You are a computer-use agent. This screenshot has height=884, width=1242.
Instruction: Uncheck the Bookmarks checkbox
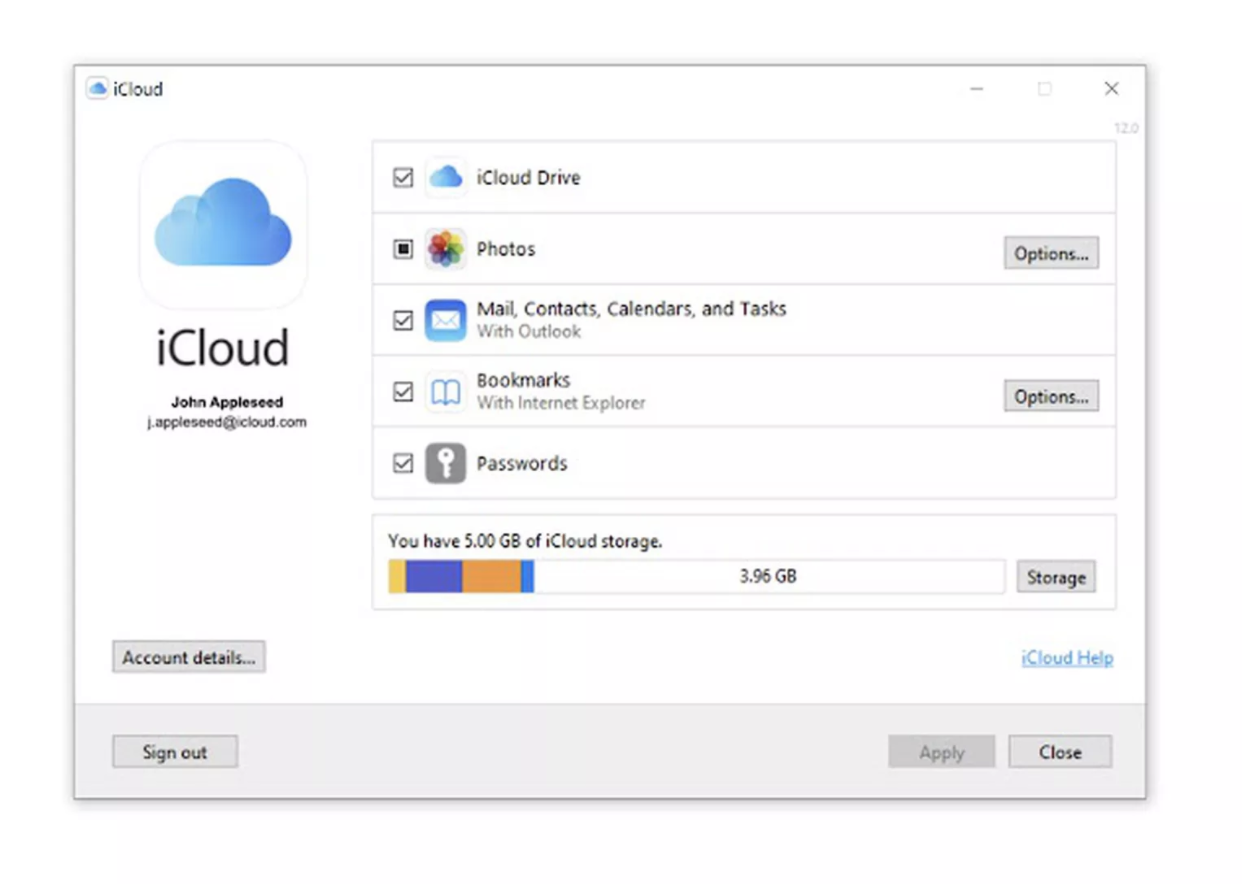[403, 392]
